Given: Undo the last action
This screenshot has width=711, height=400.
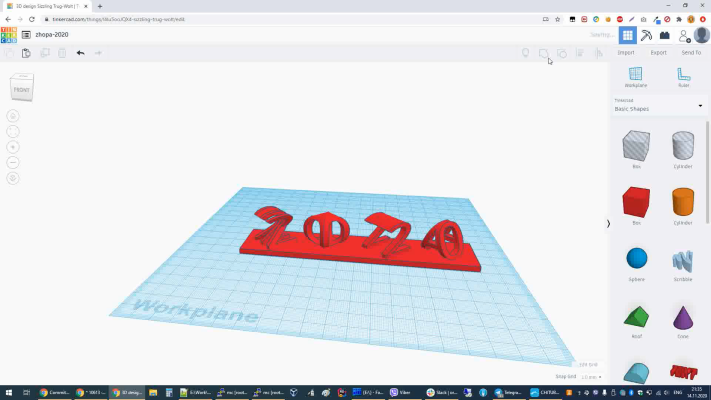Looking at the screenshot, I should pos(80,53).
